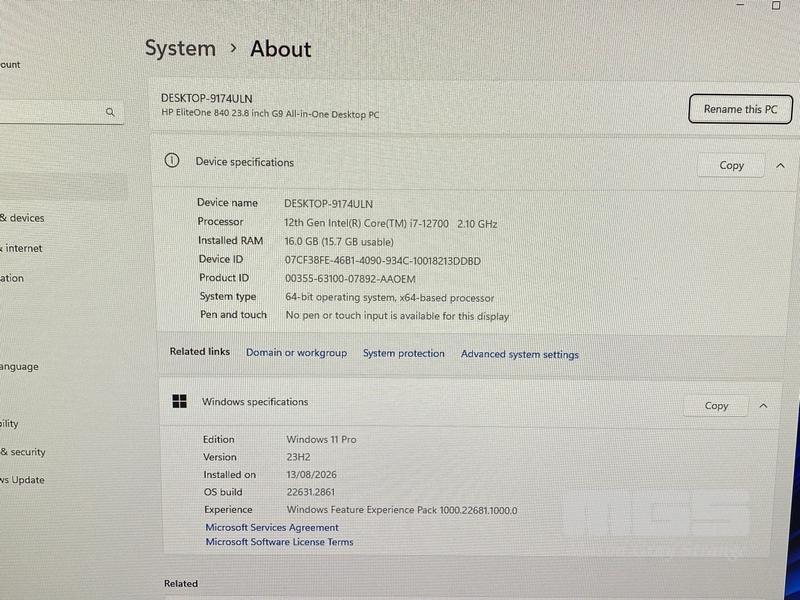Open the '& devices' sidebar item
The image size is (800, 600).
coord(22,218)
